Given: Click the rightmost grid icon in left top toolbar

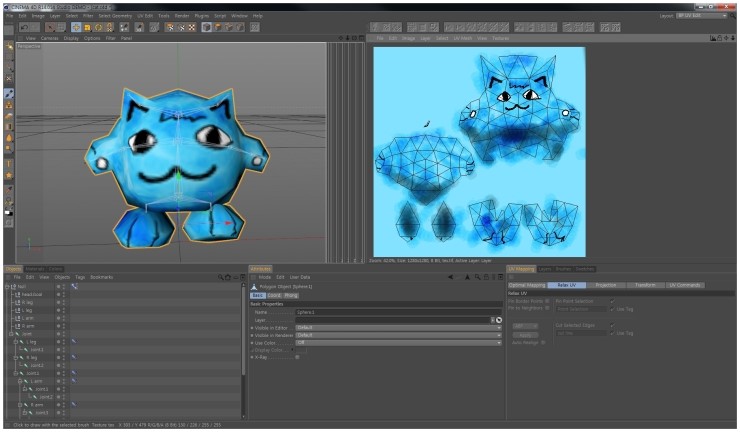Looking at the screenshot, I should 254,27.
